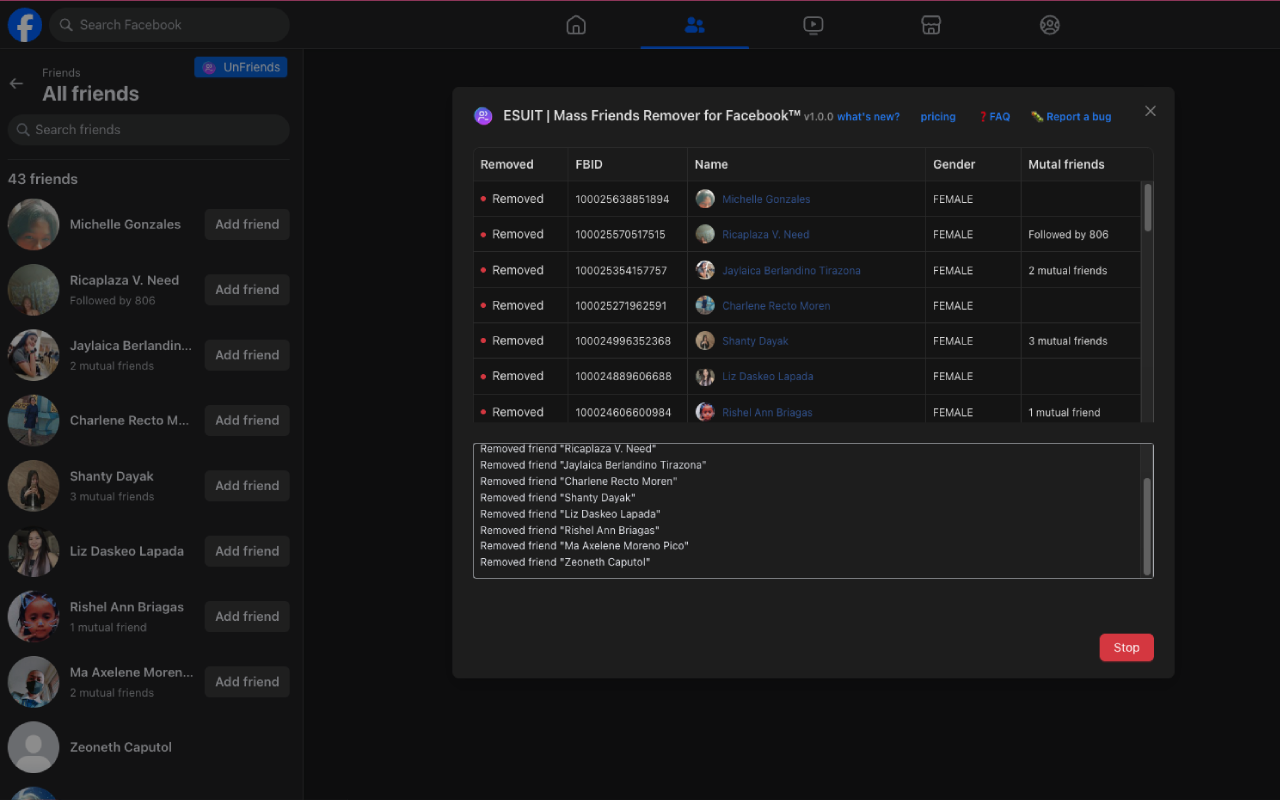Go back using the Friends arrow
1280x800 pixels.
[16, 84]
